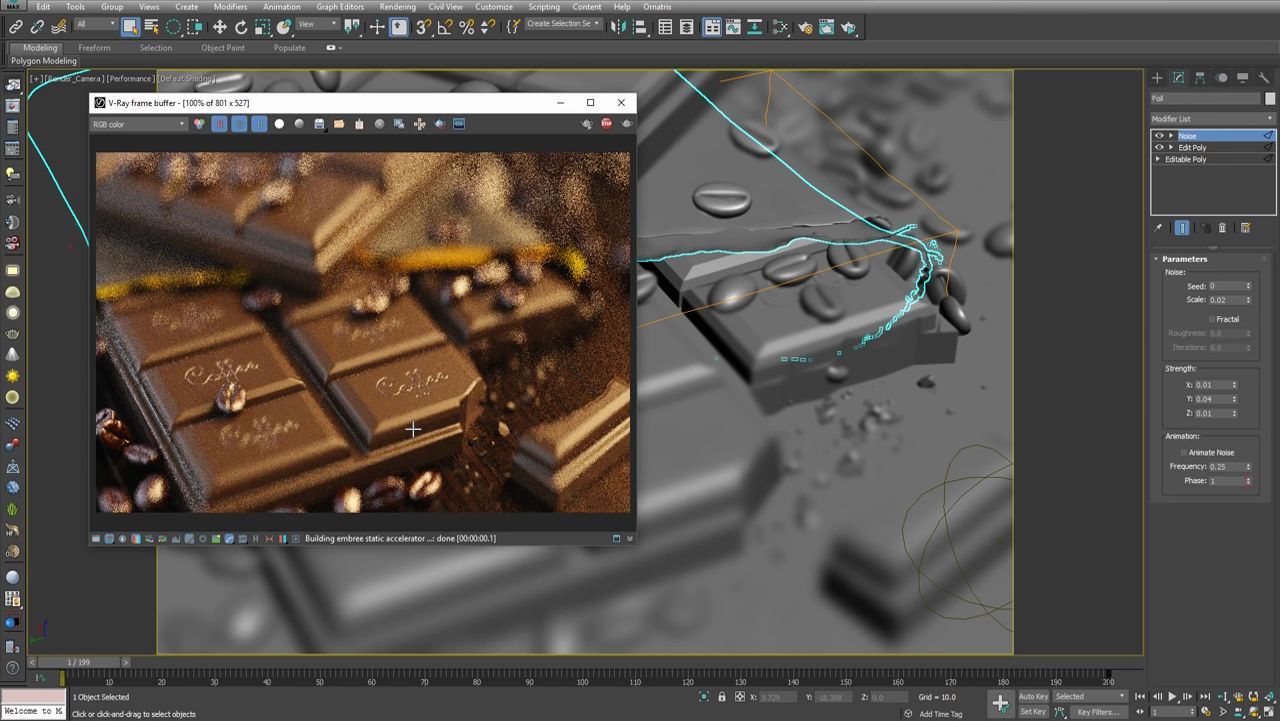This screenshot has height=721, width=1280.
Task: Stop the V-Ray render with the stop icon
Action: coord(606,123)
